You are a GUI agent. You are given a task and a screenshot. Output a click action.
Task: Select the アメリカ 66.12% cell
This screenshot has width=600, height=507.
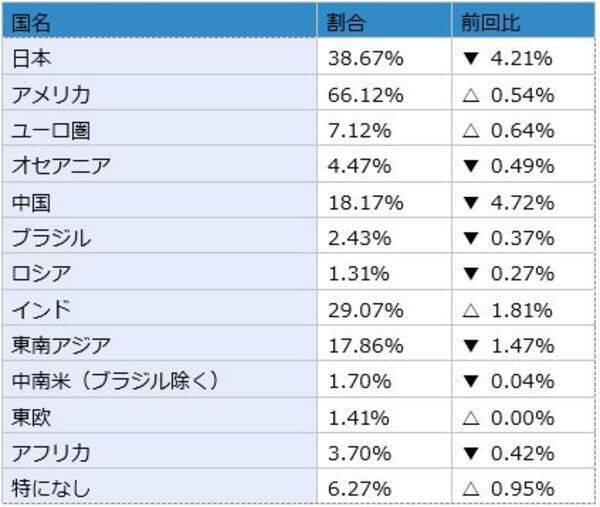[x=366, y=95]
